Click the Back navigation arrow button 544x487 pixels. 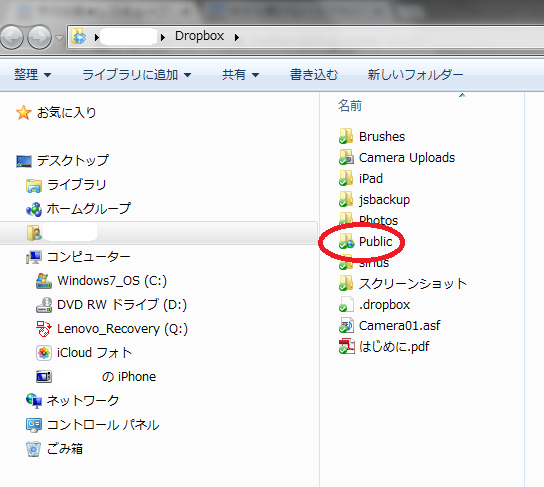pos(12,37)
